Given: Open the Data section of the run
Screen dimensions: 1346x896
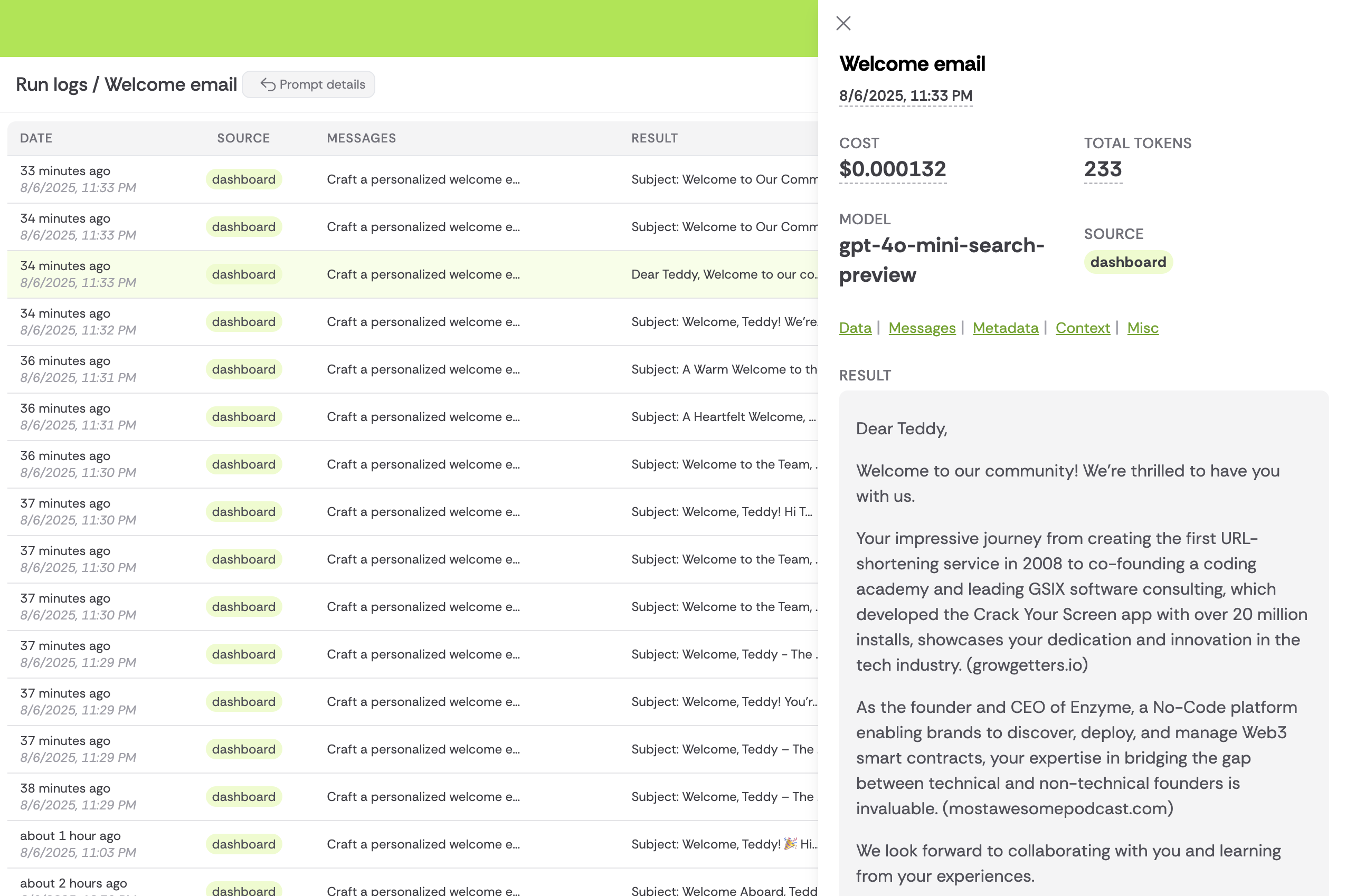Looking at the screenshot, I should coord(855,328).
